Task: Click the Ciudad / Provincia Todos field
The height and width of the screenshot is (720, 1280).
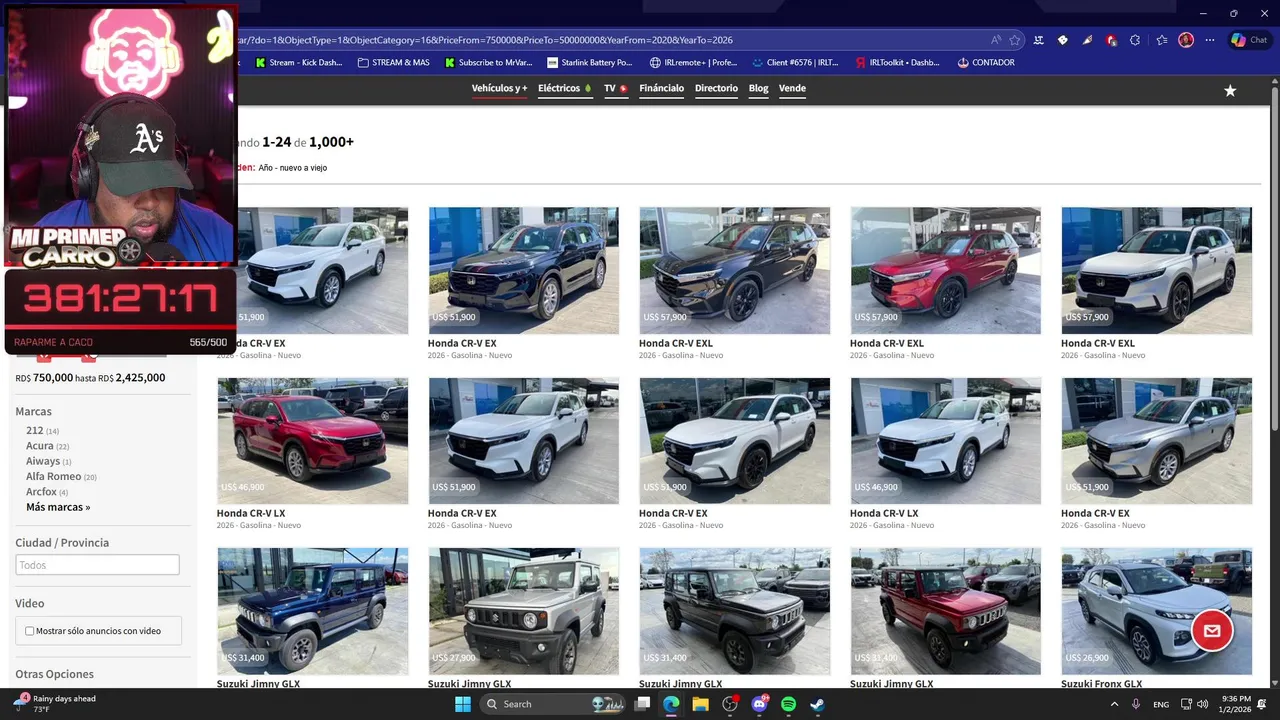Action: click(x=97, y=565)
